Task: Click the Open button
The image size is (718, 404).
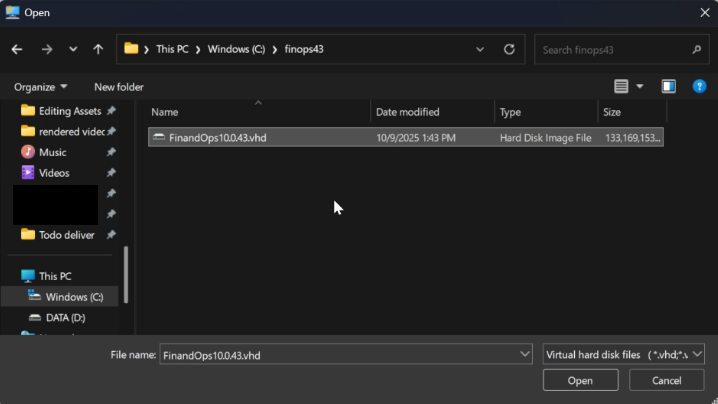Action: [x=580, y=380]
